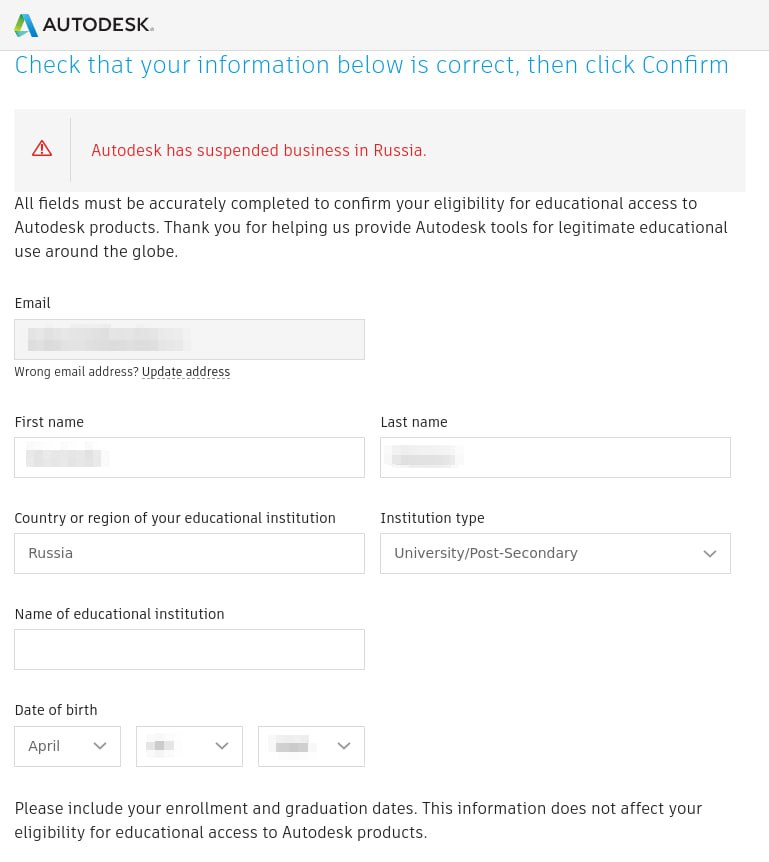Click the 'Date of birth' label

56,710
